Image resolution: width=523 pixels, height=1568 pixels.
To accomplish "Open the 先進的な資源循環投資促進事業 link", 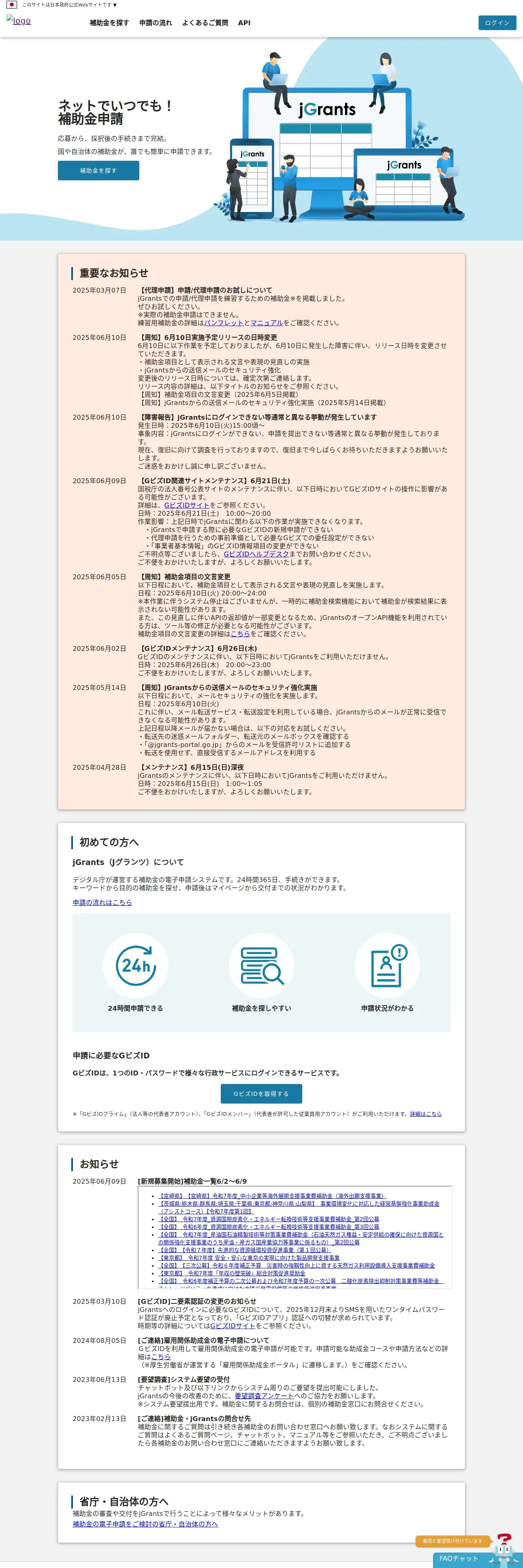I will tap(244, 1250).
